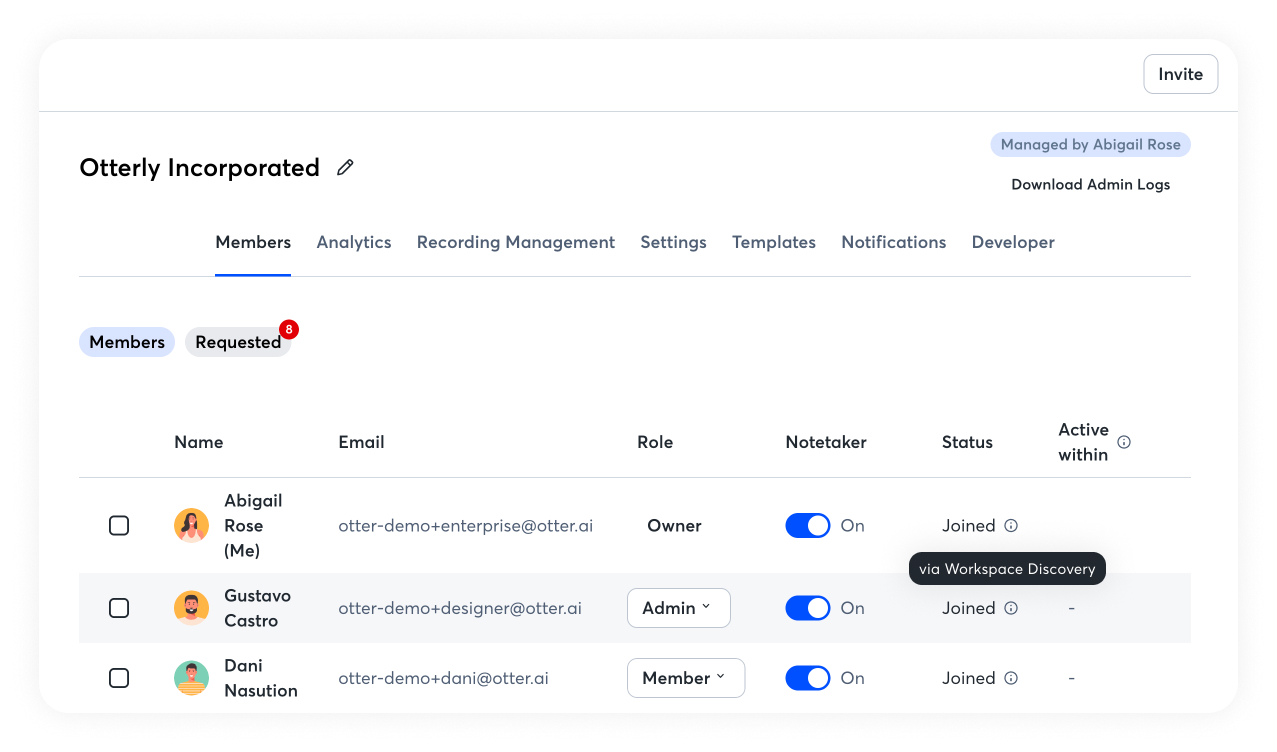1277x752 pixels.
Task: Open the Member role dropdown for Dani
Action: coord(686,678)
